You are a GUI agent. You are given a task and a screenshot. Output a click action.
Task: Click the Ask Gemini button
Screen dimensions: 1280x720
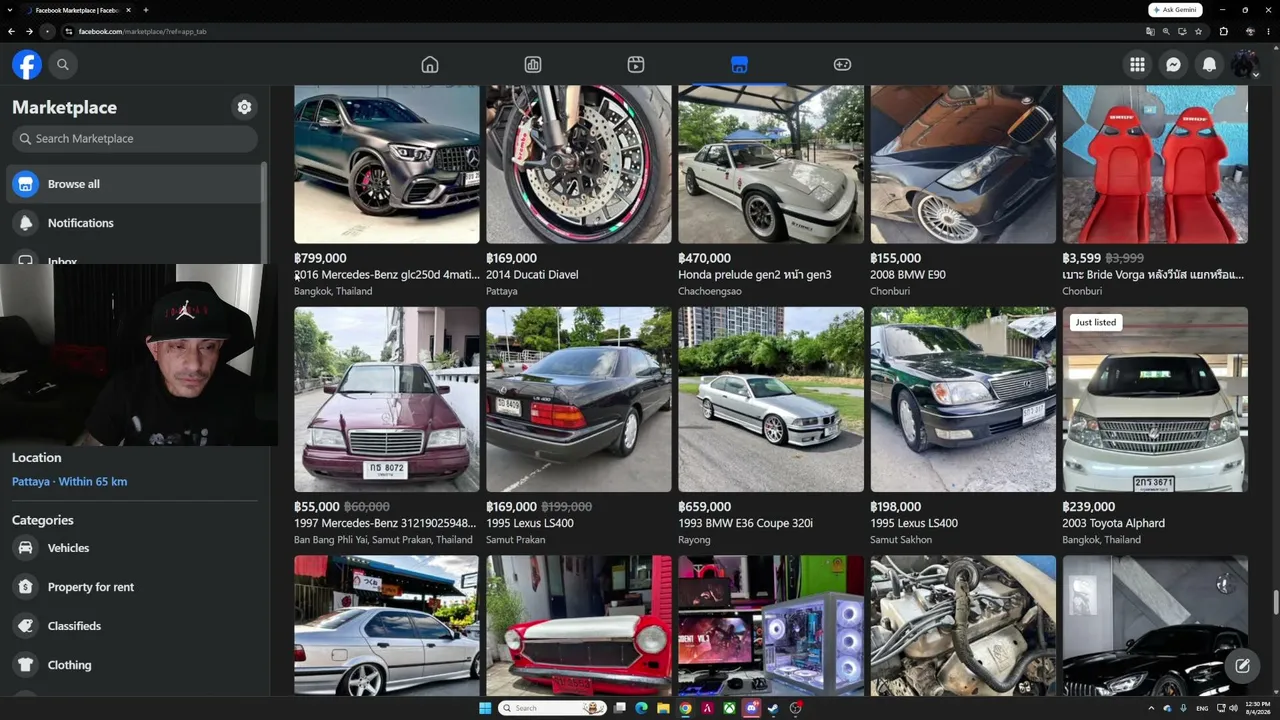click(x=1176, y=10)
